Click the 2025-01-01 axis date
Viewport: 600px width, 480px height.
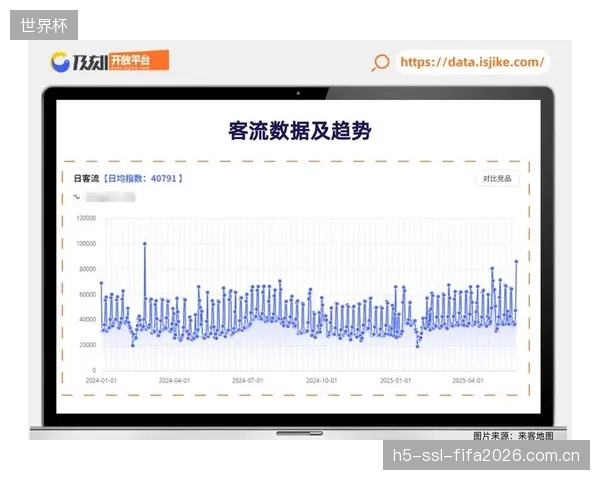396,380
